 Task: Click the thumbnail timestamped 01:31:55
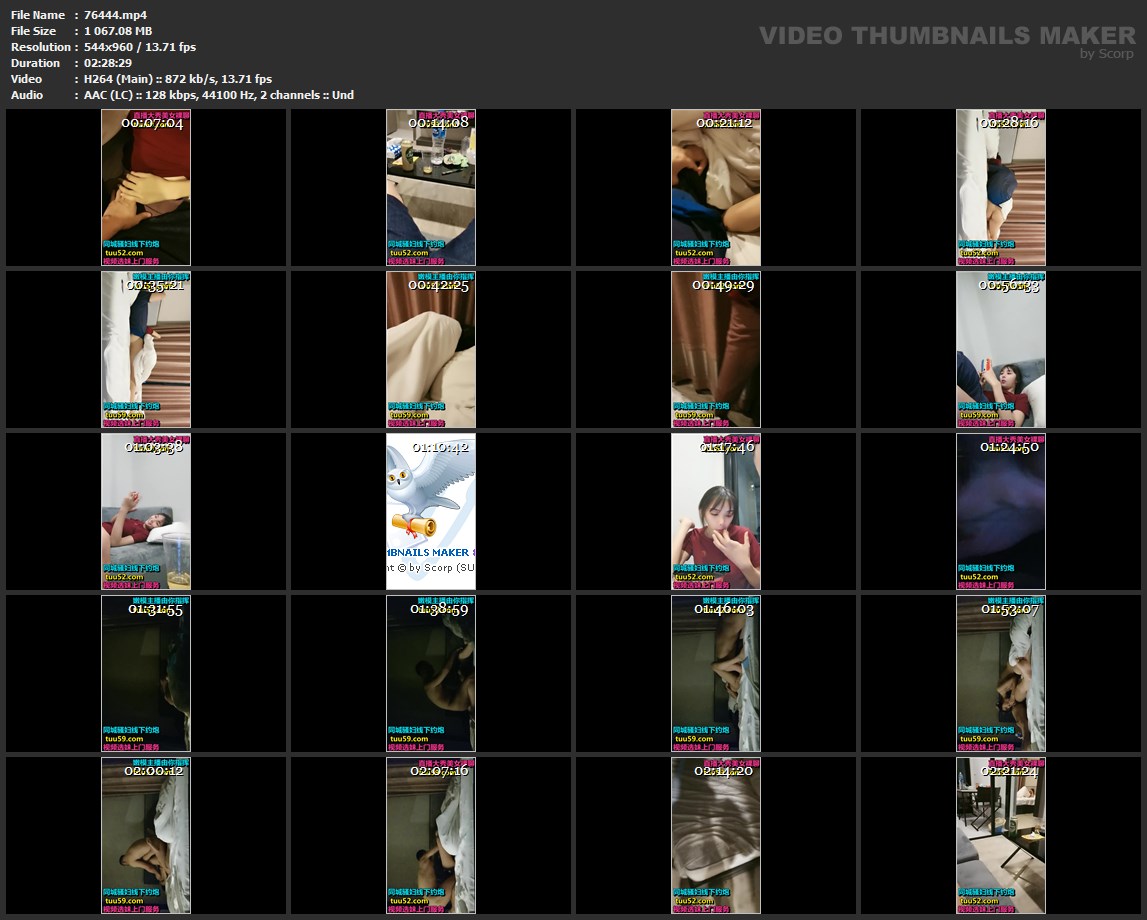(x=146, y=674)
